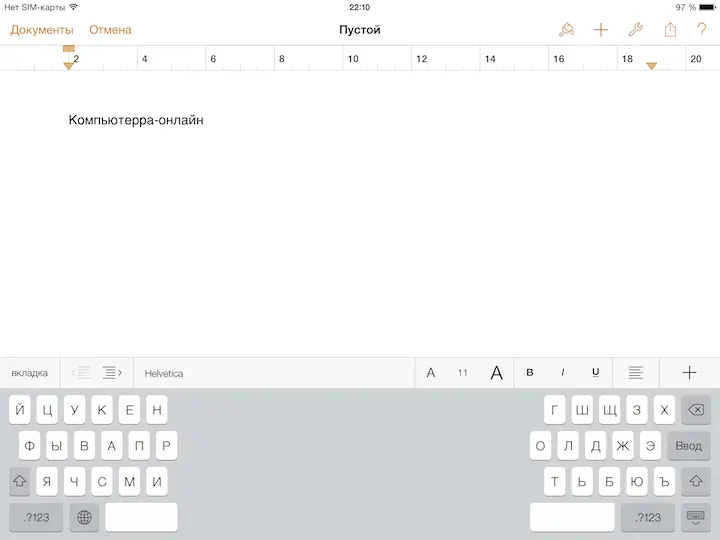The width and height of the screenshot is (720, 540).
Task: Tap the document title Пустой
Action: tap(360, 30)
